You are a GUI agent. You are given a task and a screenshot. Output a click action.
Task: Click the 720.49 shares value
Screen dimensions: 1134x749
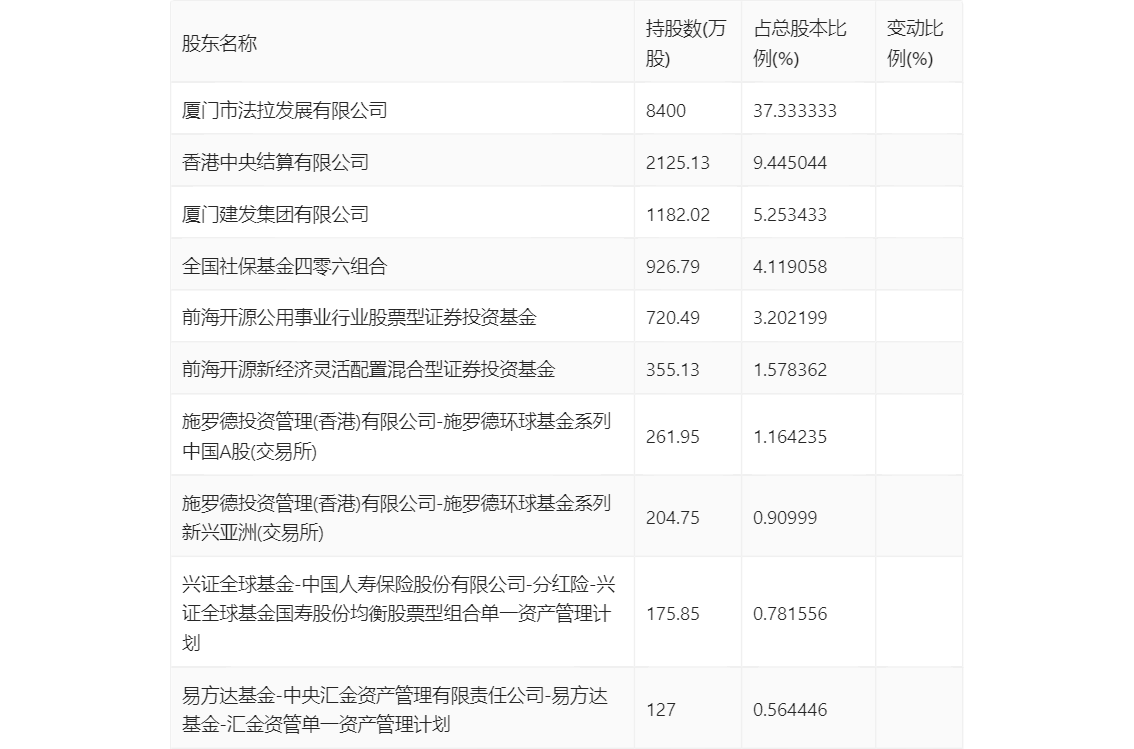pyautogui.click(x=673, y=317)
